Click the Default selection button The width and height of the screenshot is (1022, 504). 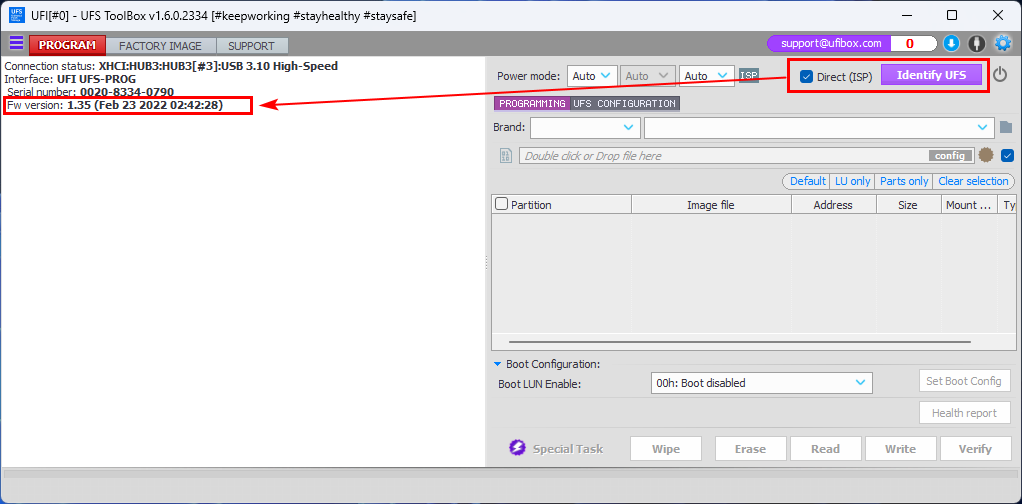click(x=808, y=181)
